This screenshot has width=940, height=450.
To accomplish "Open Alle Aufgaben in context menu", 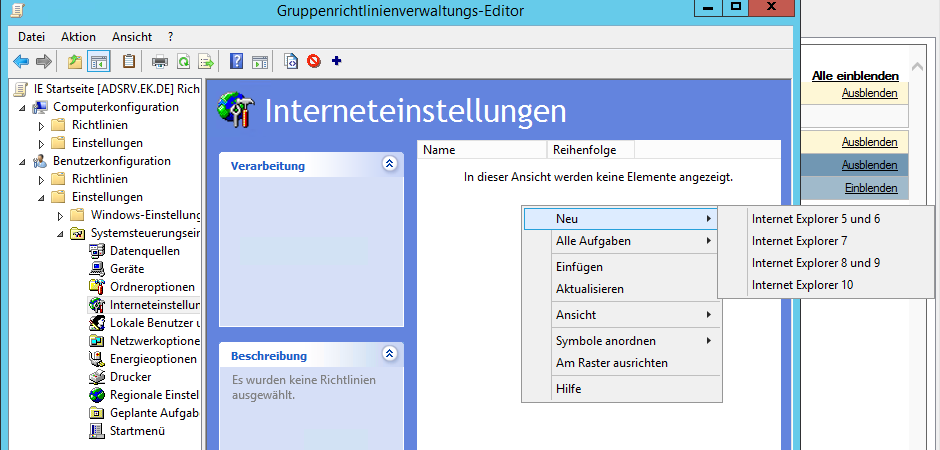I will (x=621, y=241).
